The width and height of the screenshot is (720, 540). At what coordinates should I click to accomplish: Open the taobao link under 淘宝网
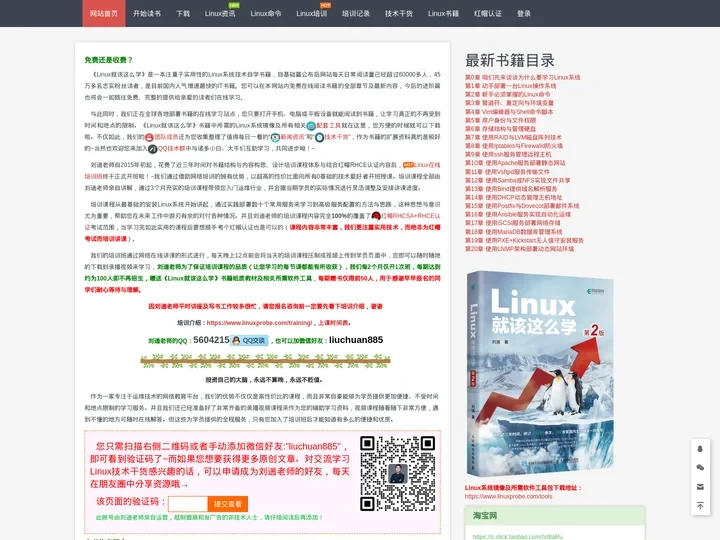pyautogui.click(x=518, y=536)
